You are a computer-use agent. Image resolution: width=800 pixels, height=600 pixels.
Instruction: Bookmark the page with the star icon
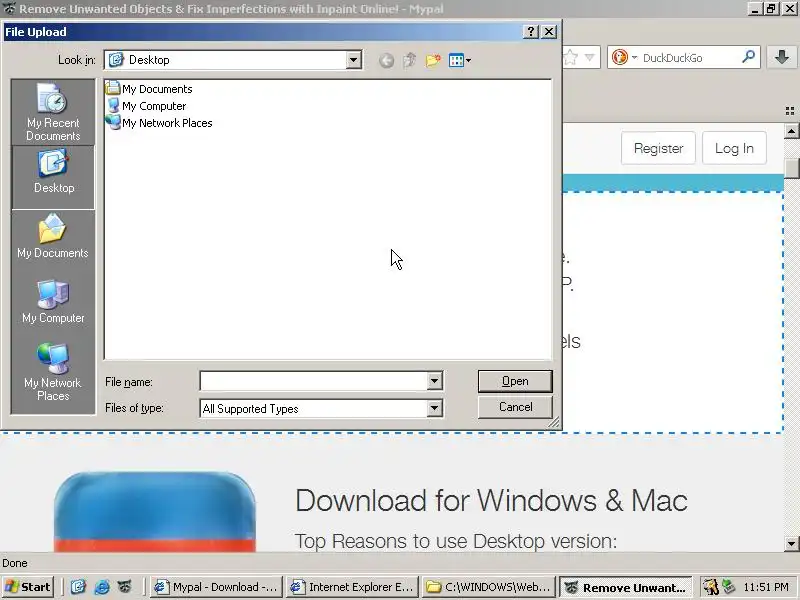570,58
